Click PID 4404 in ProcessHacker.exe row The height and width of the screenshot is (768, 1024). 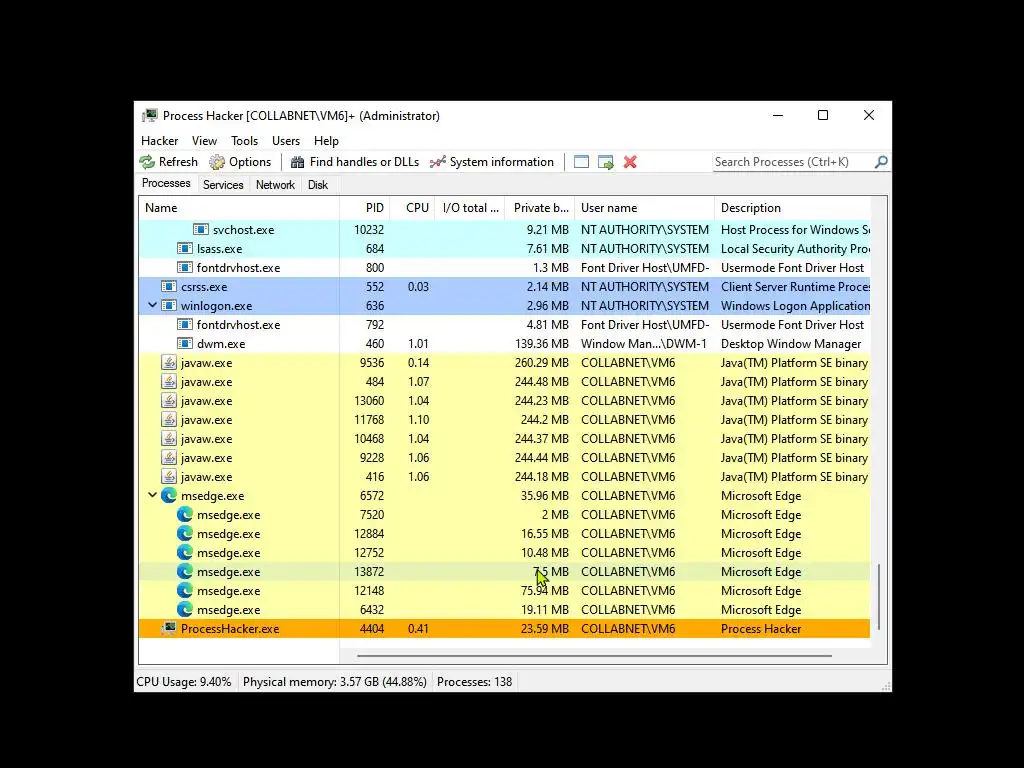372,629
